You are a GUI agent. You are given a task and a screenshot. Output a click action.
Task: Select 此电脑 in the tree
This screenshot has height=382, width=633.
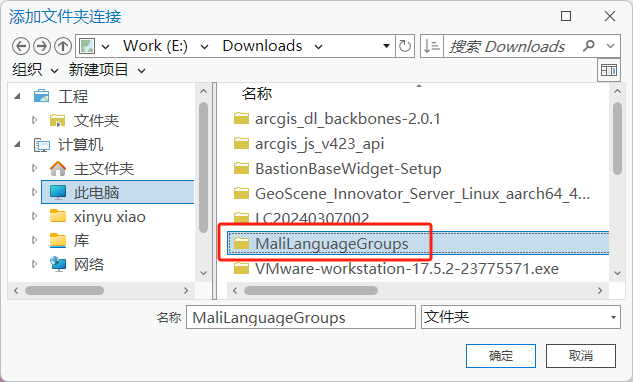click(117, 193)
